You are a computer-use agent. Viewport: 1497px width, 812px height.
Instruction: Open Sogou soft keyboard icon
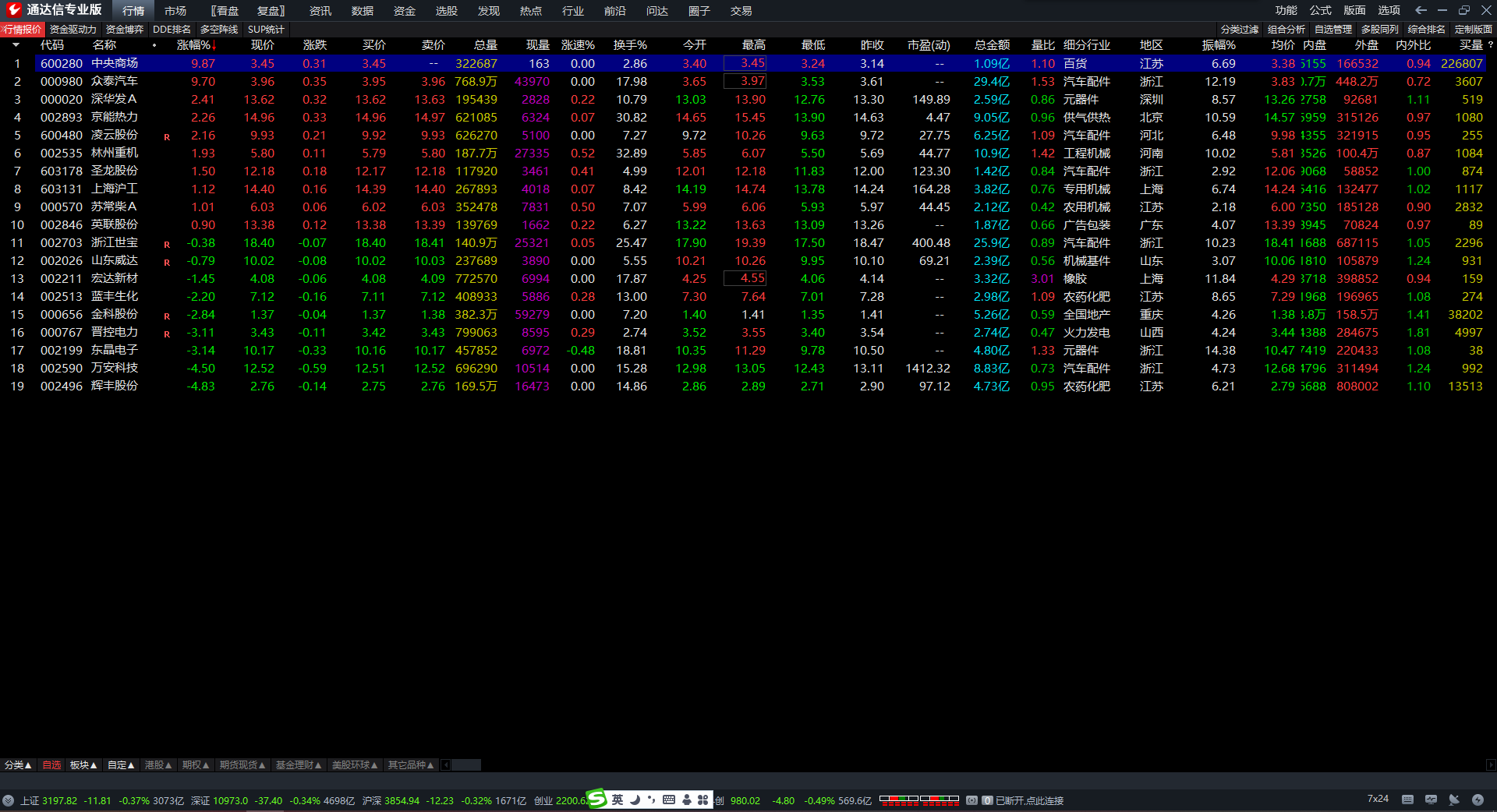point(669,800)
